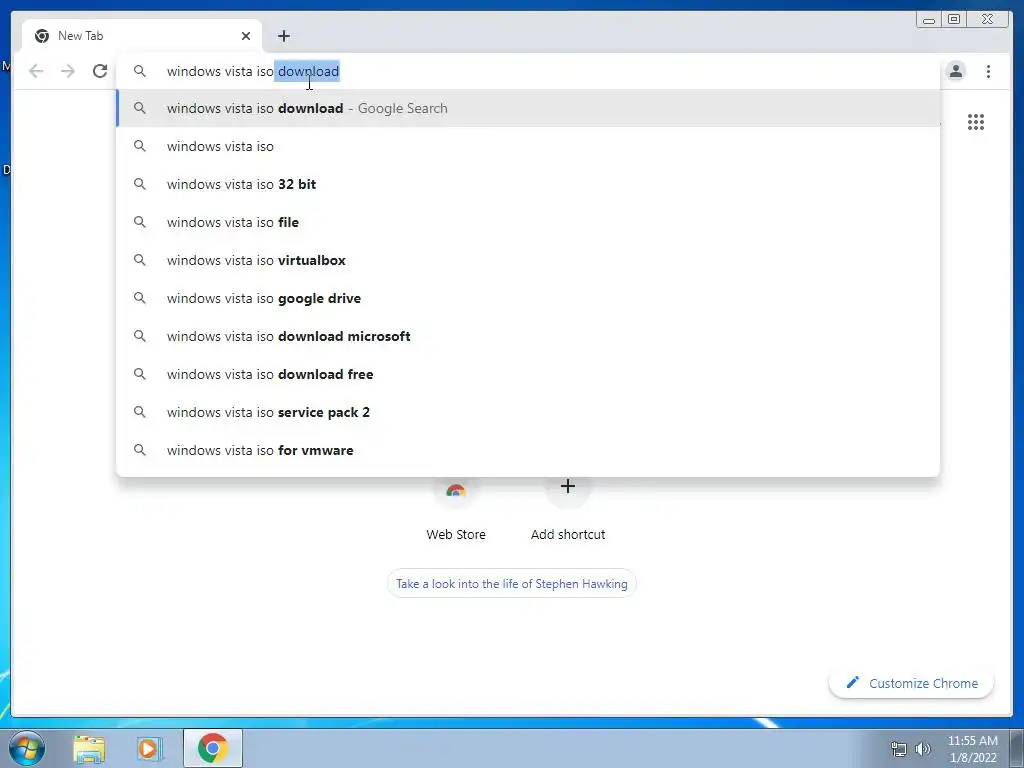This screenshot has width=1024, height=768.
Task: Click the Add shortcut plus tile
Action: pos(568,511)
